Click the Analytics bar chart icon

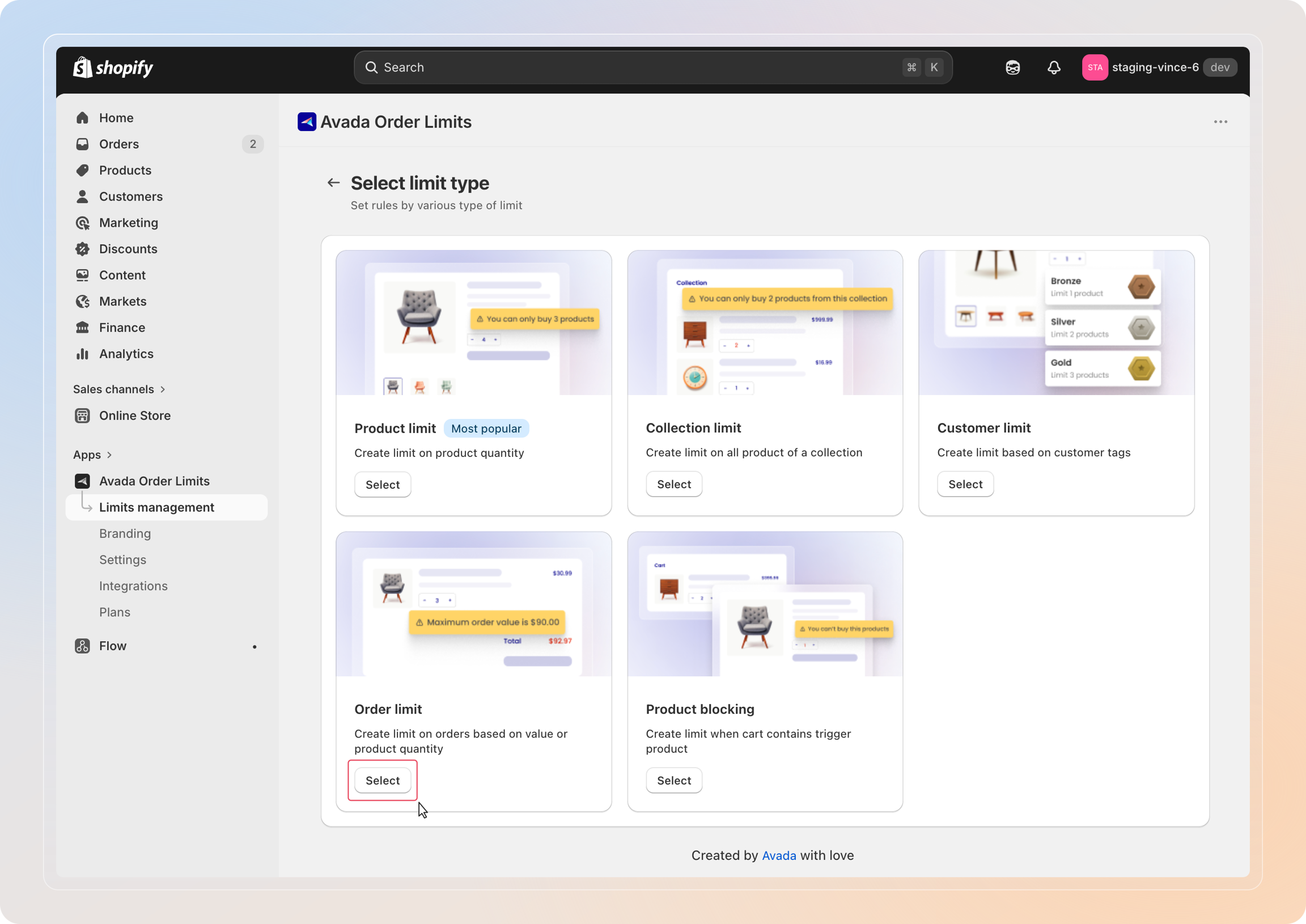coord(83,353)
